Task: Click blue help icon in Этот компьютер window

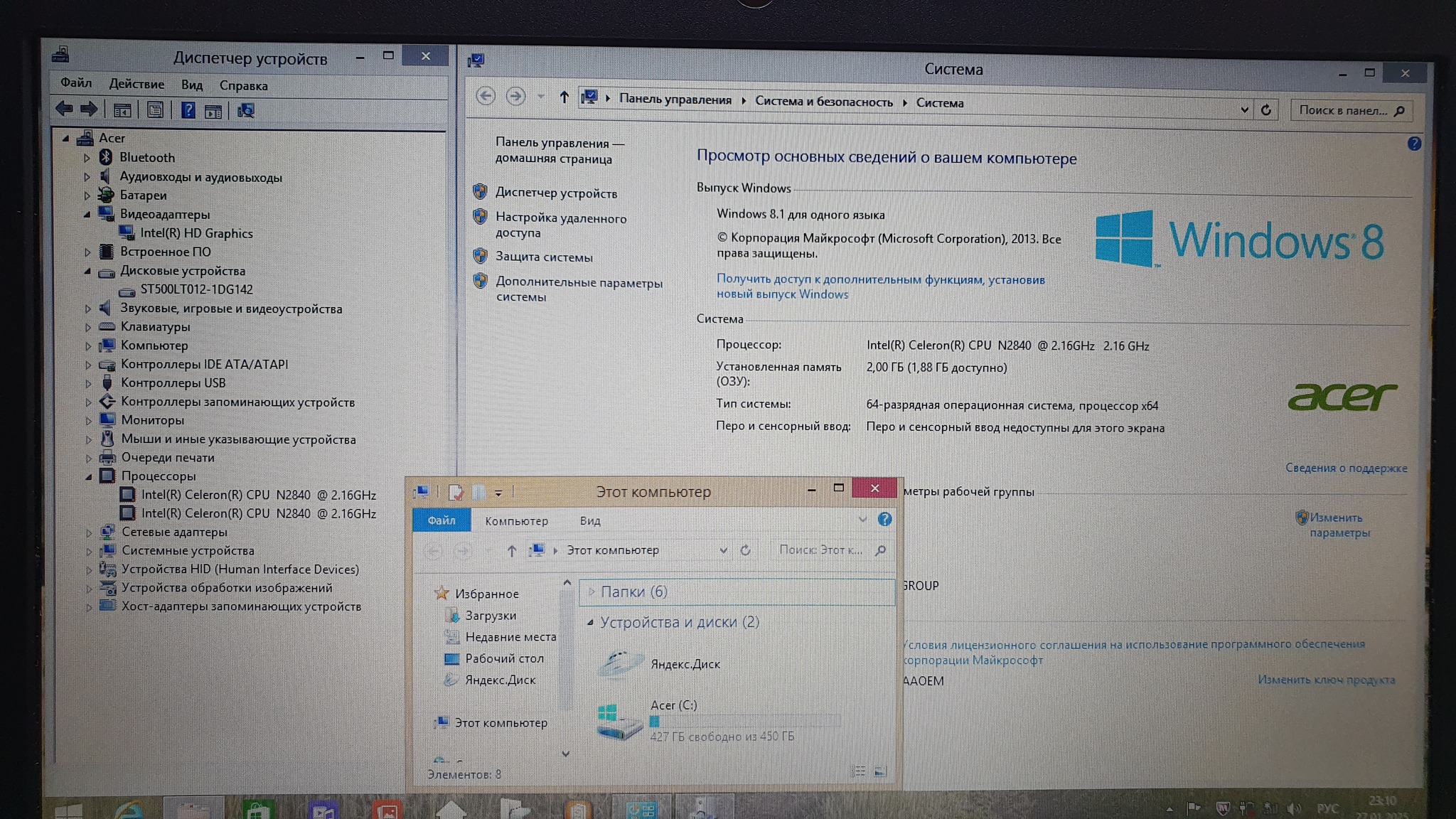Action: pos(884,520)
